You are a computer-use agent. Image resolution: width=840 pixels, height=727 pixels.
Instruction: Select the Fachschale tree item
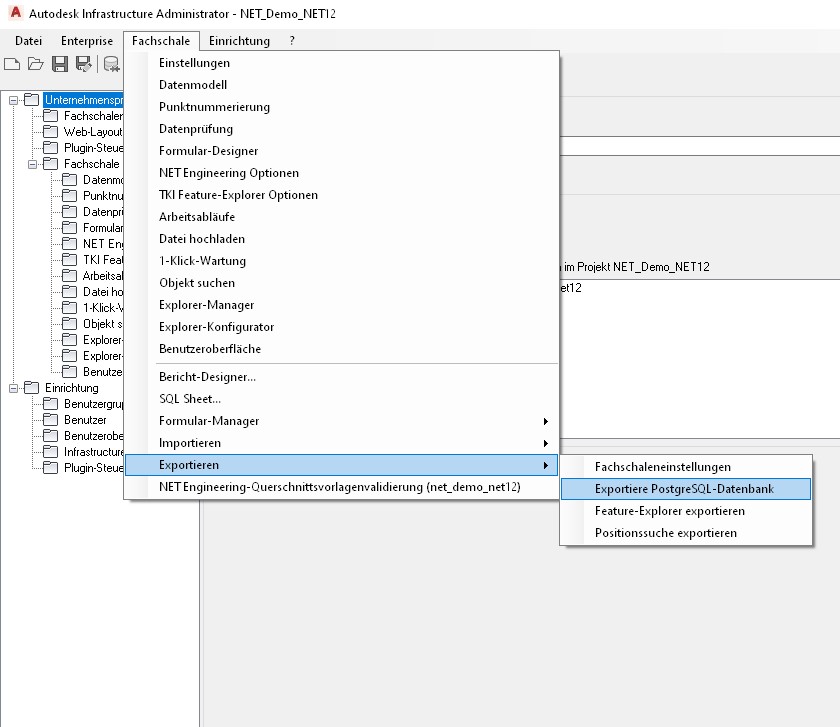tap(92, 164)
